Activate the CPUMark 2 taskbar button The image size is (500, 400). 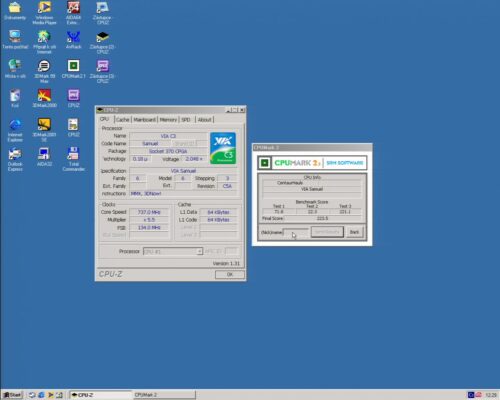164,395
